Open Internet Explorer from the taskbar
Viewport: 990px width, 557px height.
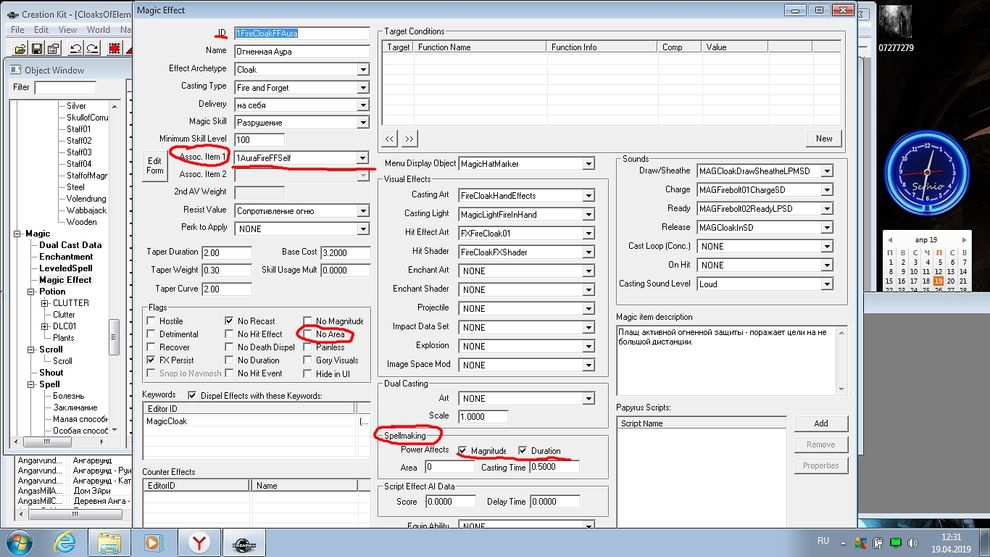point(63,542)
